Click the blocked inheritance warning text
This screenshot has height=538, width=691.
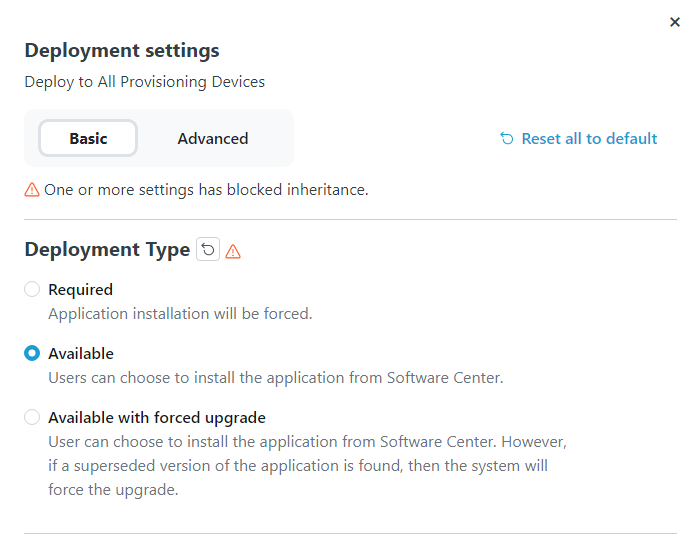(x=206, y=189)
